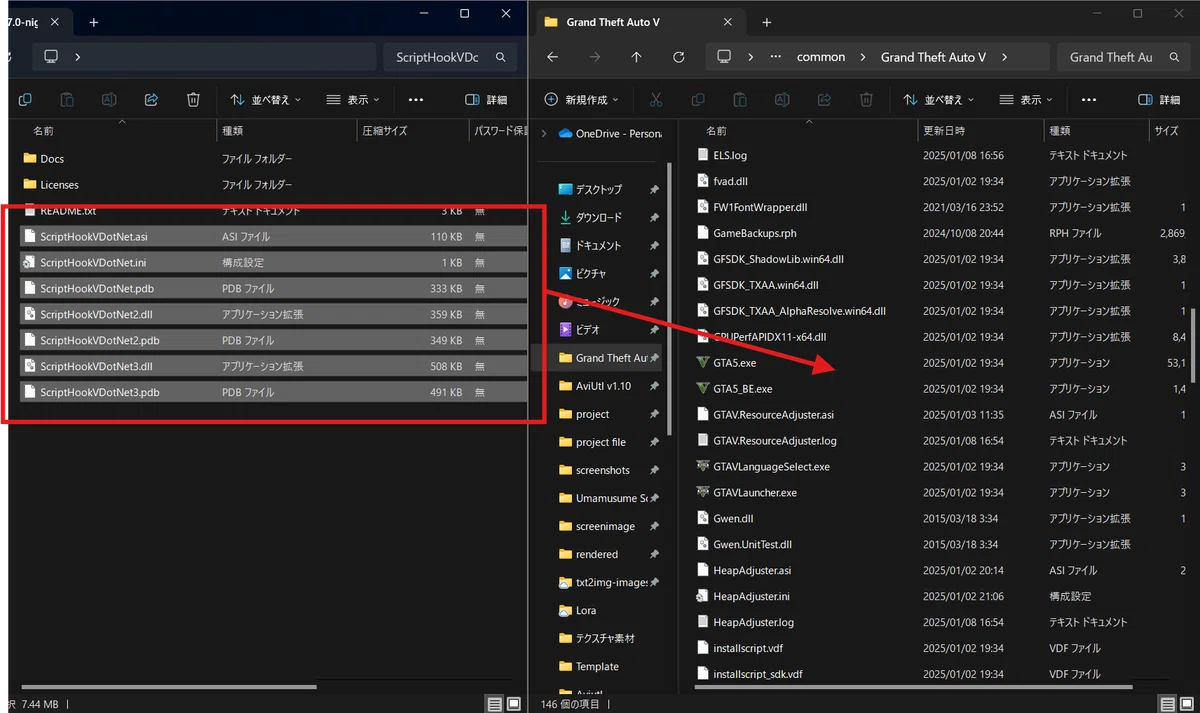The height and width of the screenshot is (713, 1200).
Task: Open ドキュメント in navigation pane
Action: (x=598, y=246)
